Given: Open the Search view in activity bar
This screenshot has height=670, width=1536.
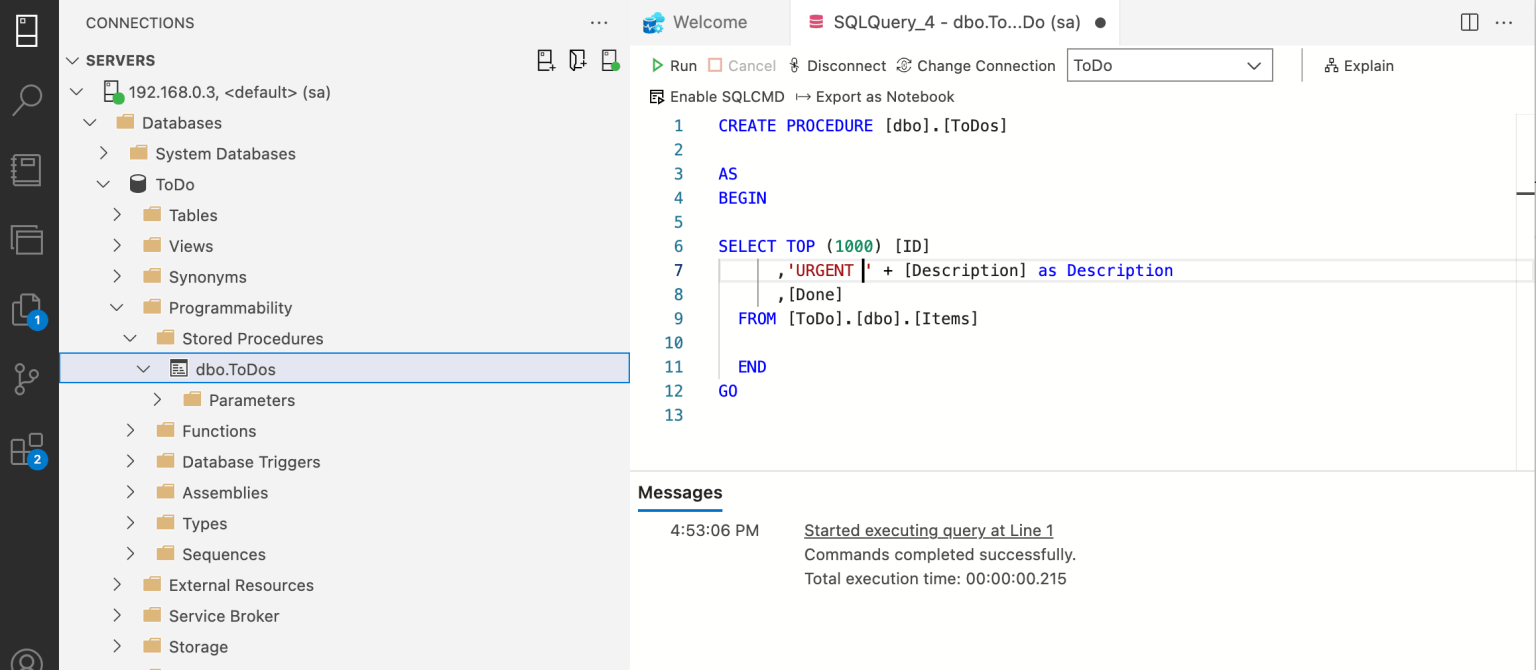Looking at the screenshot, I should tap(27, 99).
